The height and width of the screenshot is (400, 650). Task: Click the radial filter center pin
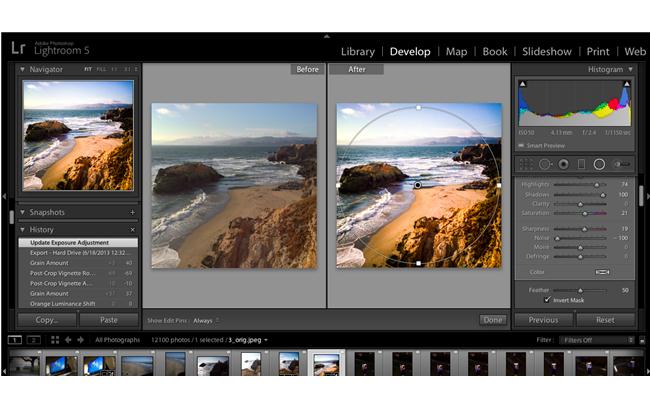click(418, 185)
